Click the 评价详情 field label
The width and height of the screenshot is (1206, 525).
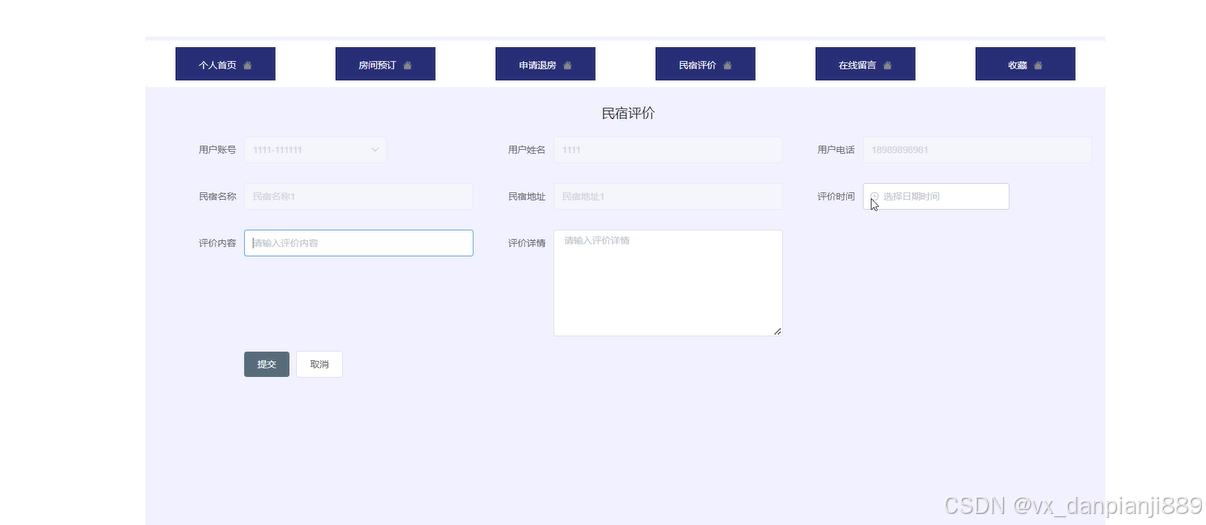tap(526, 243)
